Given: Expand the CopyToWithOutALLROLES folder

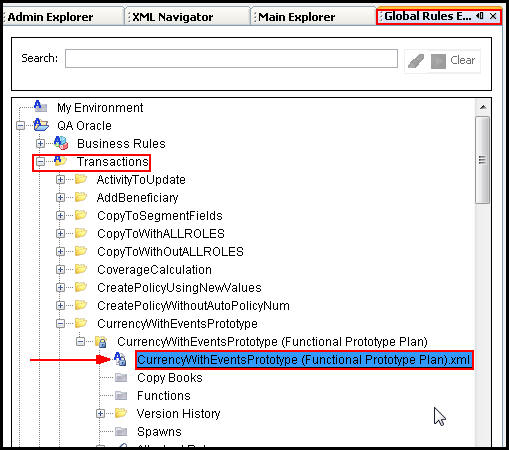Looking at the screenshot, I should point(60,252).
